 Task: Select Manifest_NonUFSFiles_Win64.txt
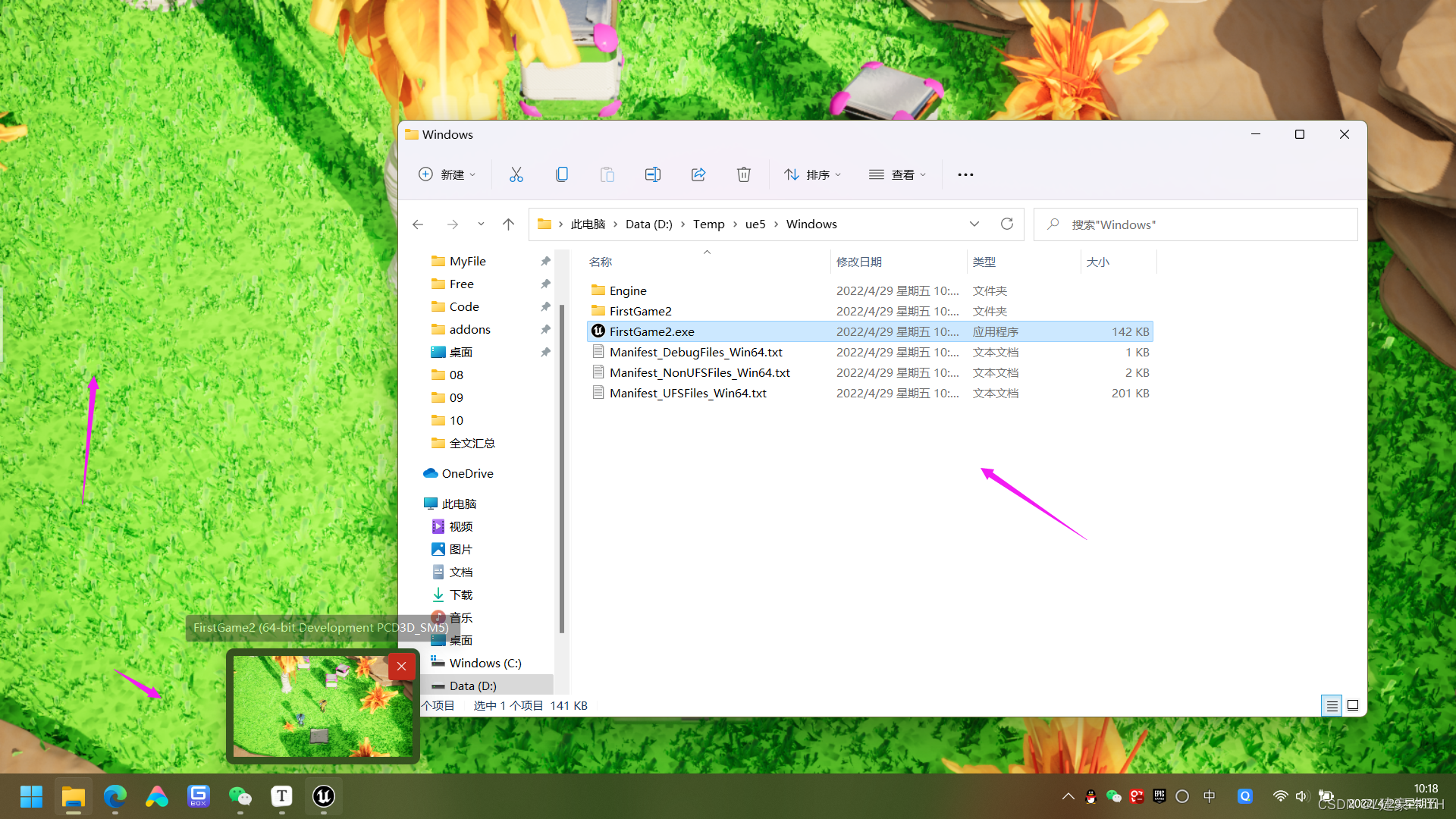[870, 372]
